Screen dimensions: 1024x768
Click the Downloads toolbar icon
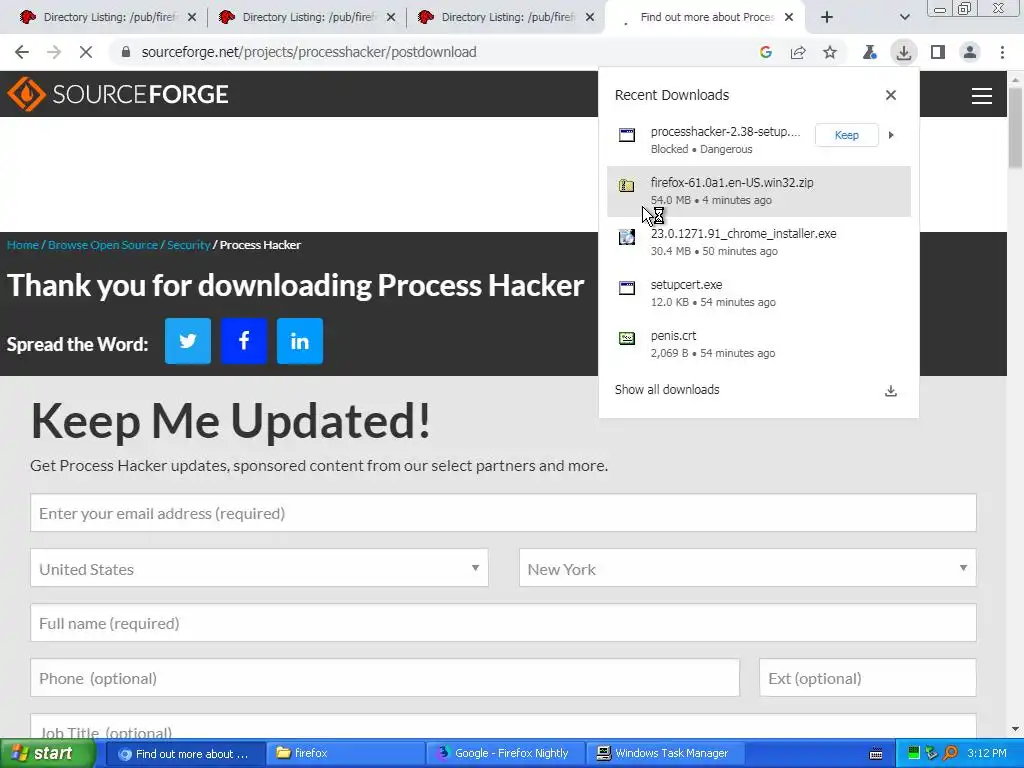tap(904, 52)
